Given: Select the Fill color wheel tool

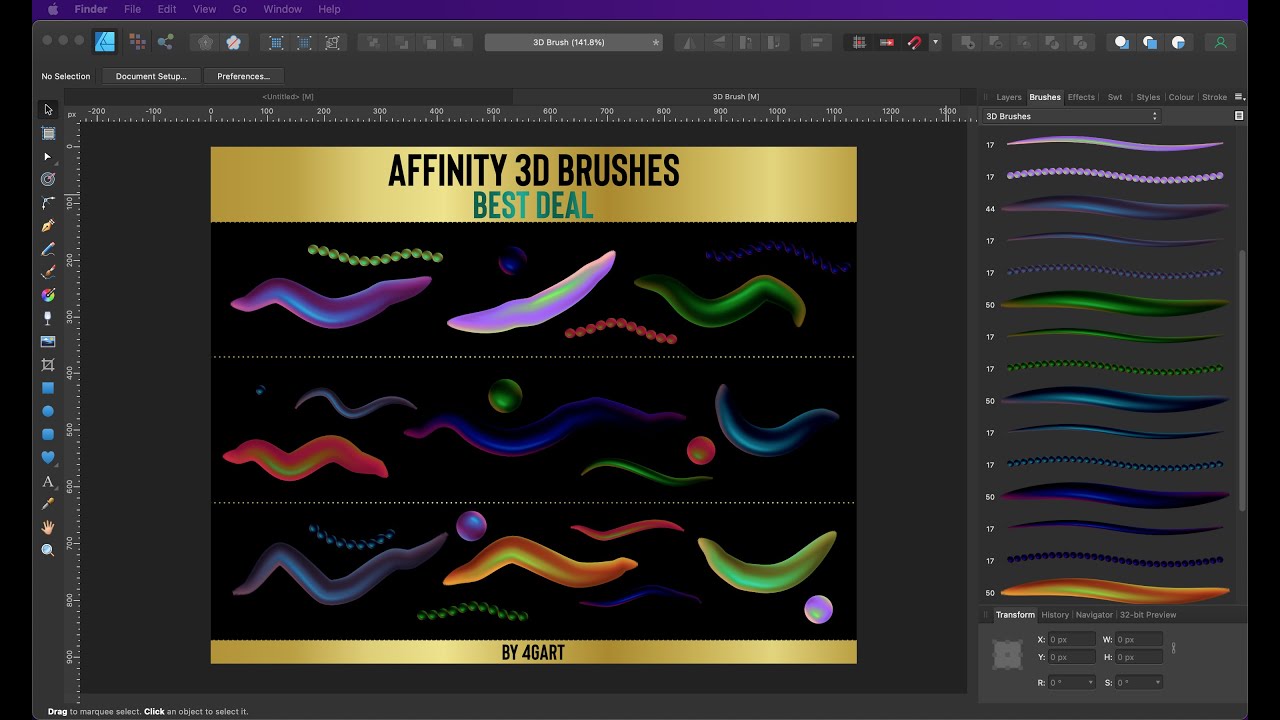Looking at the screenshot, I should [48, 295].
